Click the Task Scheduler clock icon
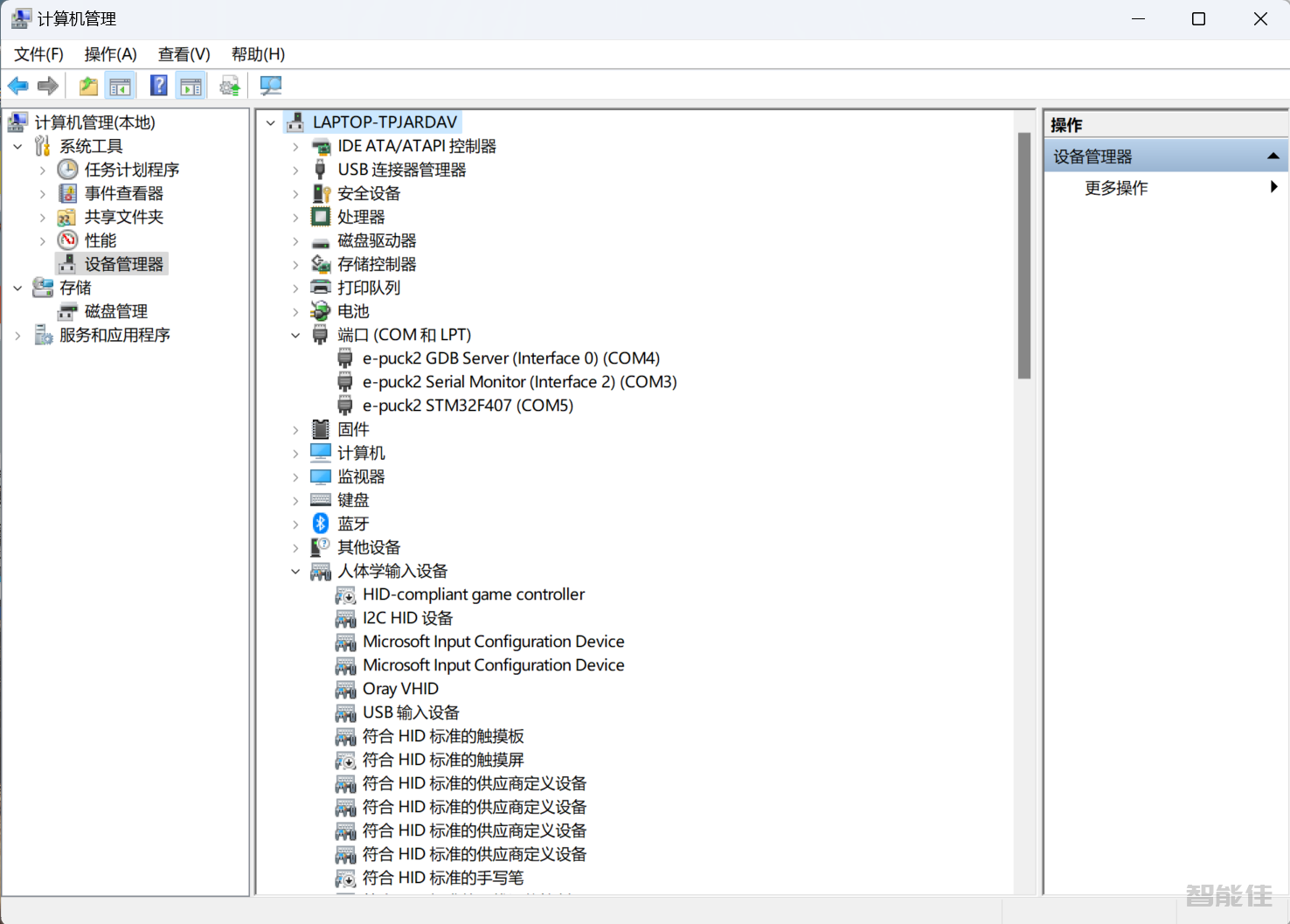The image size is (1290, 924). coord(68,170)
